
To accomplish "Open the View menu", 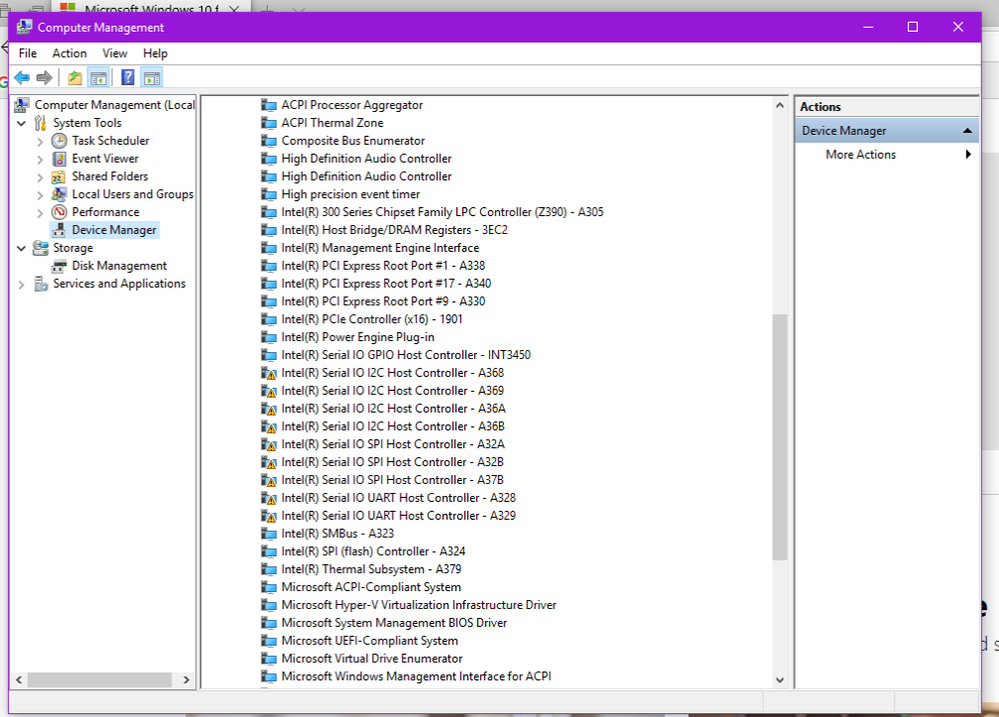I will coord(115,54).
